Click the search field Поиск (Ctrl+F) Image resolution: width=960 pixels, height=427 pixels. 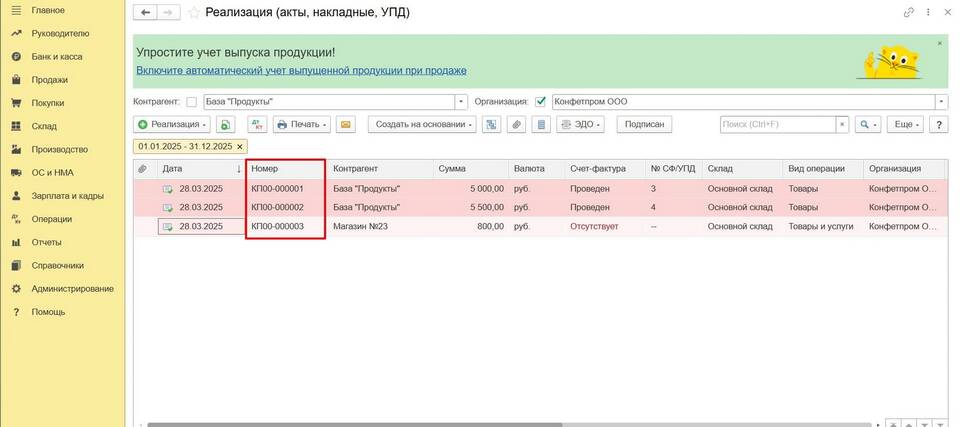(777, 125)
